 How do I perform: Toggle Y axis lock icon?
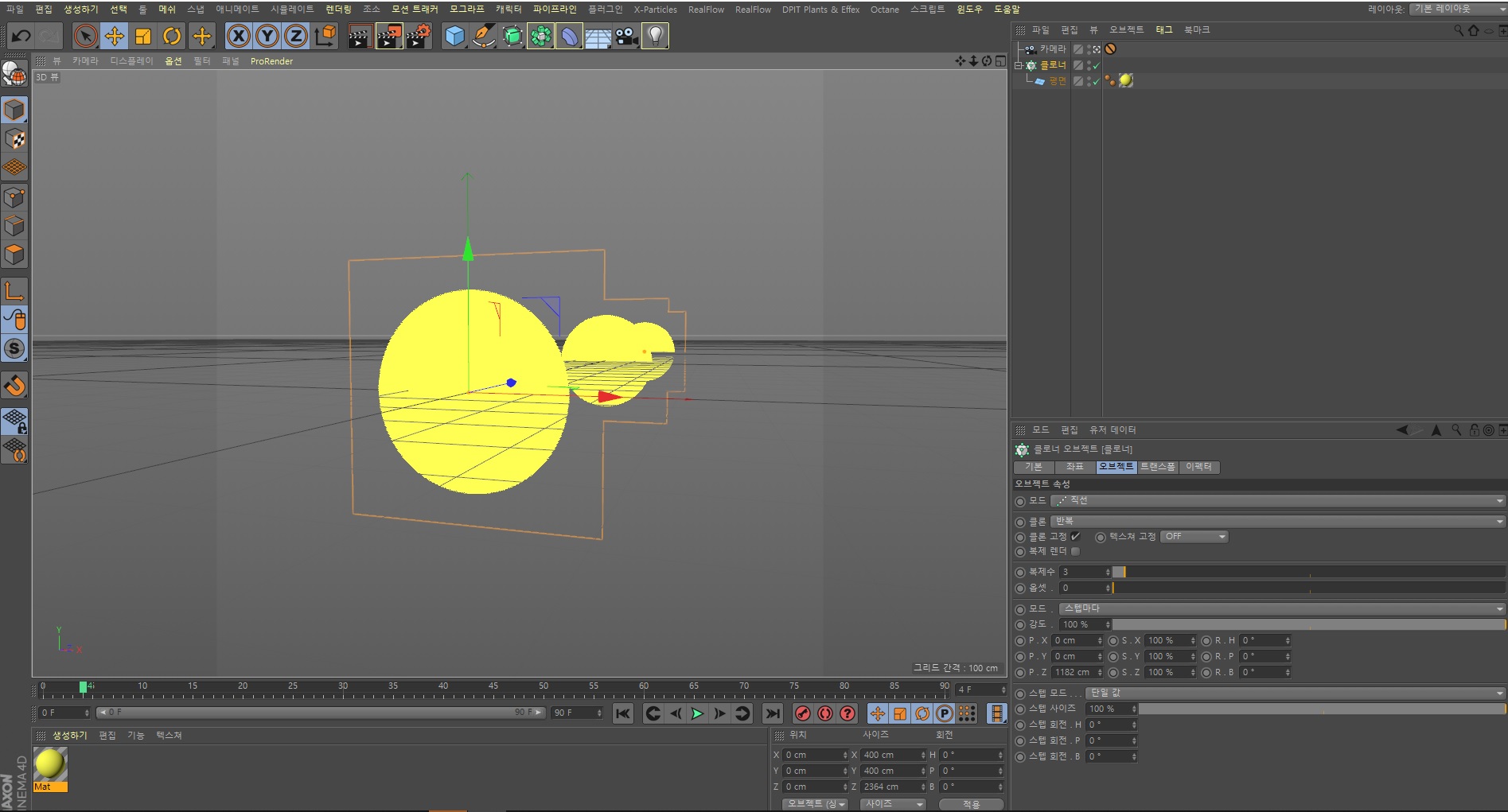coord(267,36)
